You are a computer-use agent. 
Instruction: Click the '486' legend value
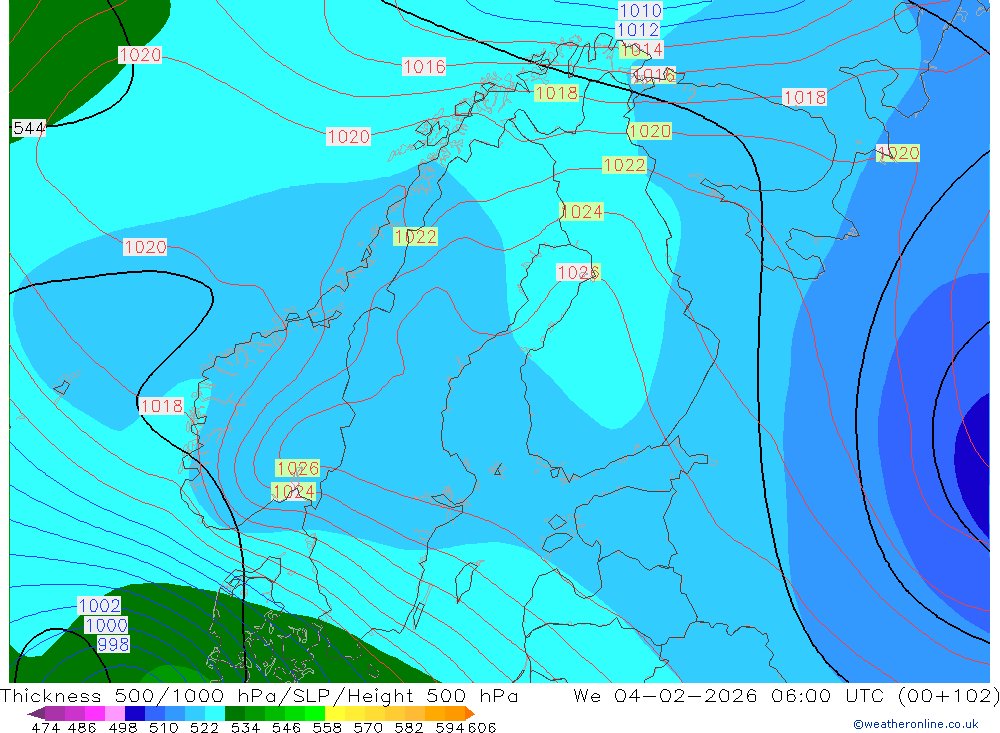81,727
